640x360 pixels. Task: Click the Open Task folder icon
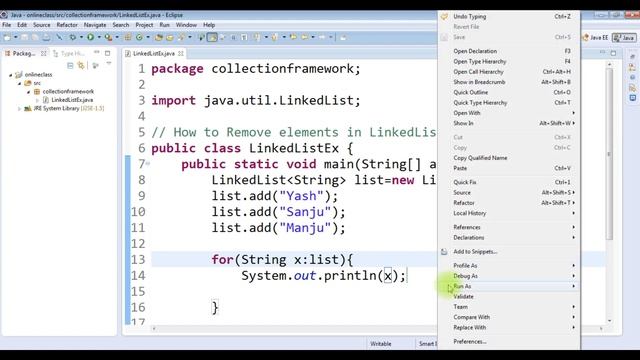(x=169, y=38)
